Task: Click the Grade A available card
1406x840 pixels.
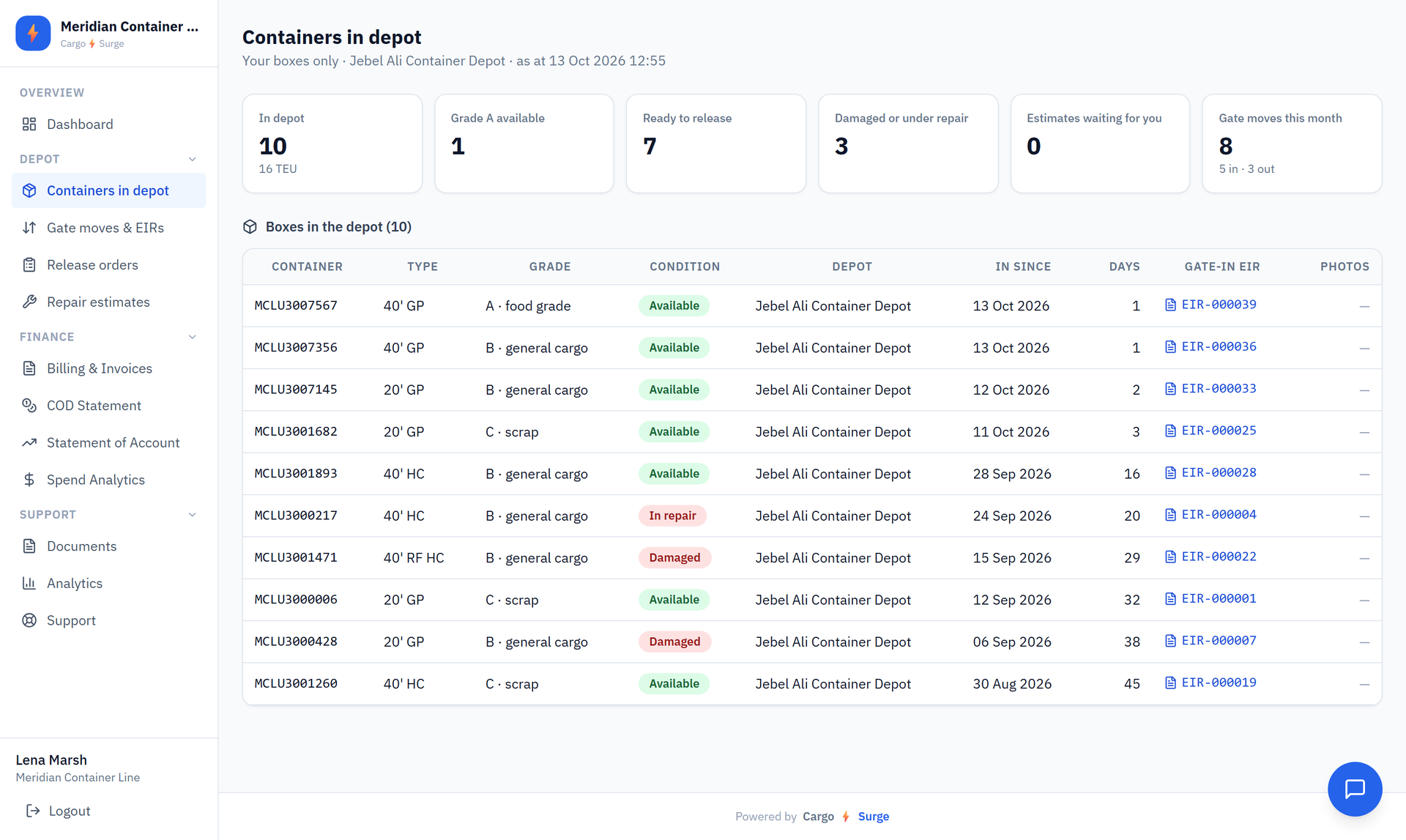Action: pos(524,144)
